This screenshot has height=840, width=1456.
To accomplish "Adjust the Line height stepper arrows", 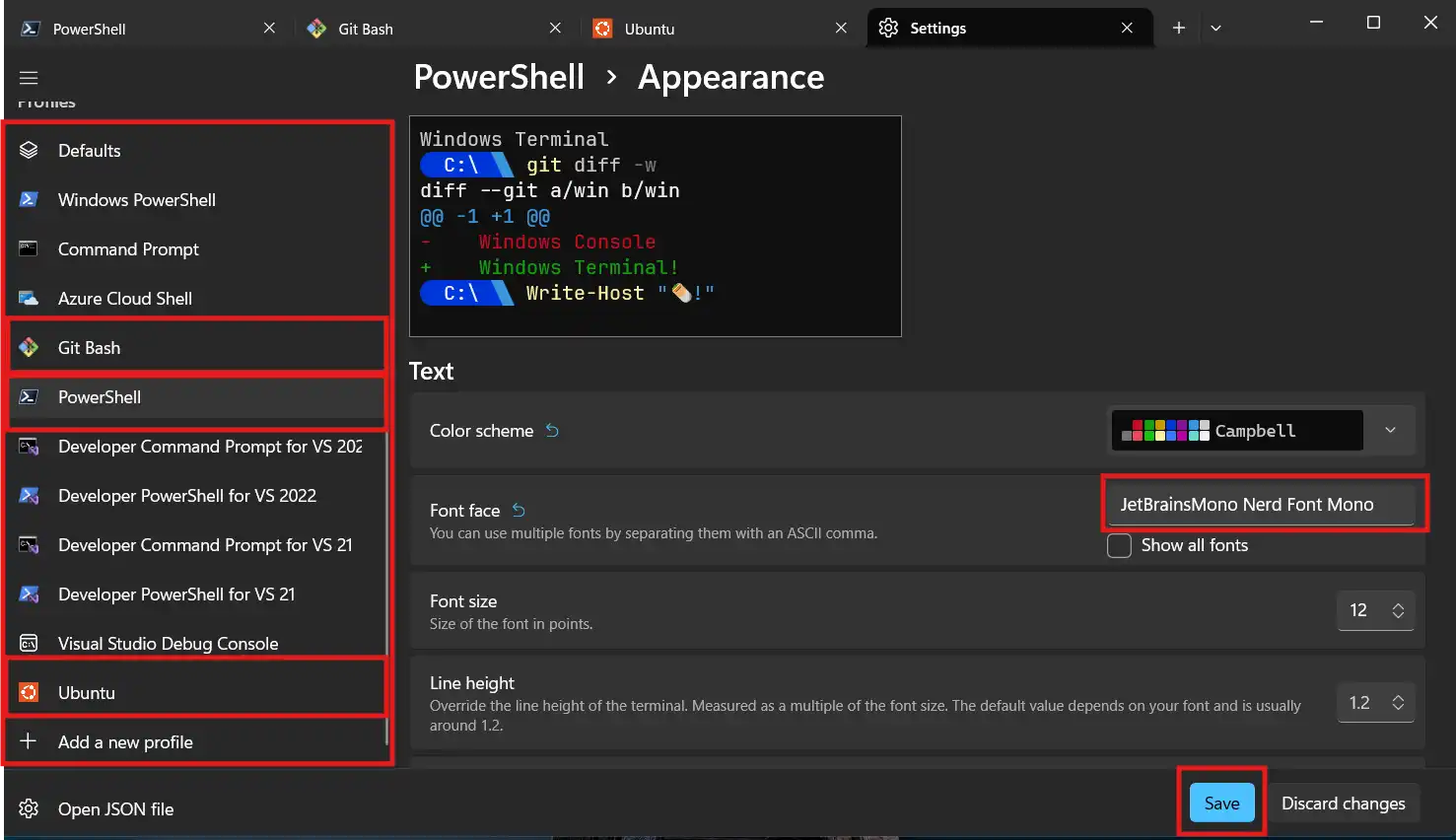I will click(1398, 702).
